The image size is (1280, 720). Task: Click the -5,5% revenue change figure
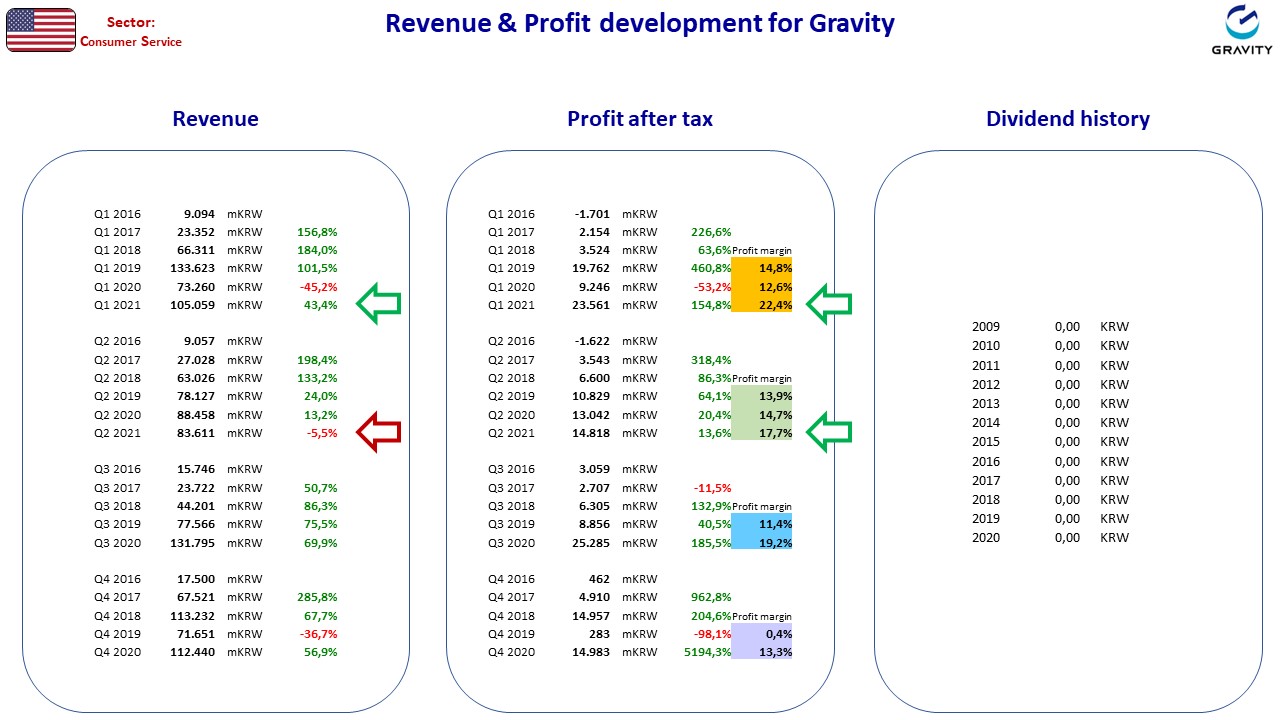tap(322, 433)
